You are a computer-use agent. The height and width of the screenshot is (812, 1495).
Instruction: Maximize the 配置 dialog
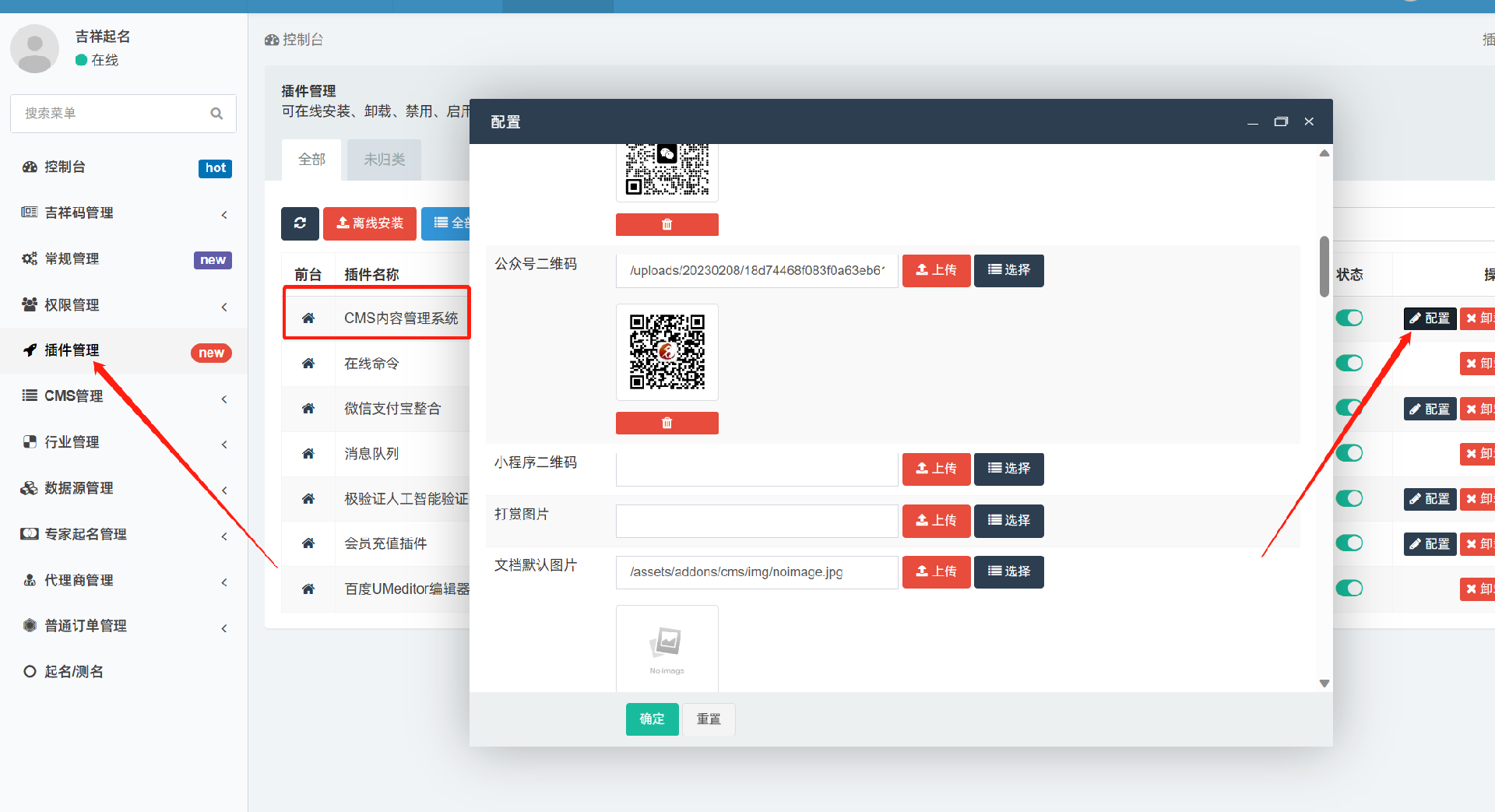click(1281, 122)
